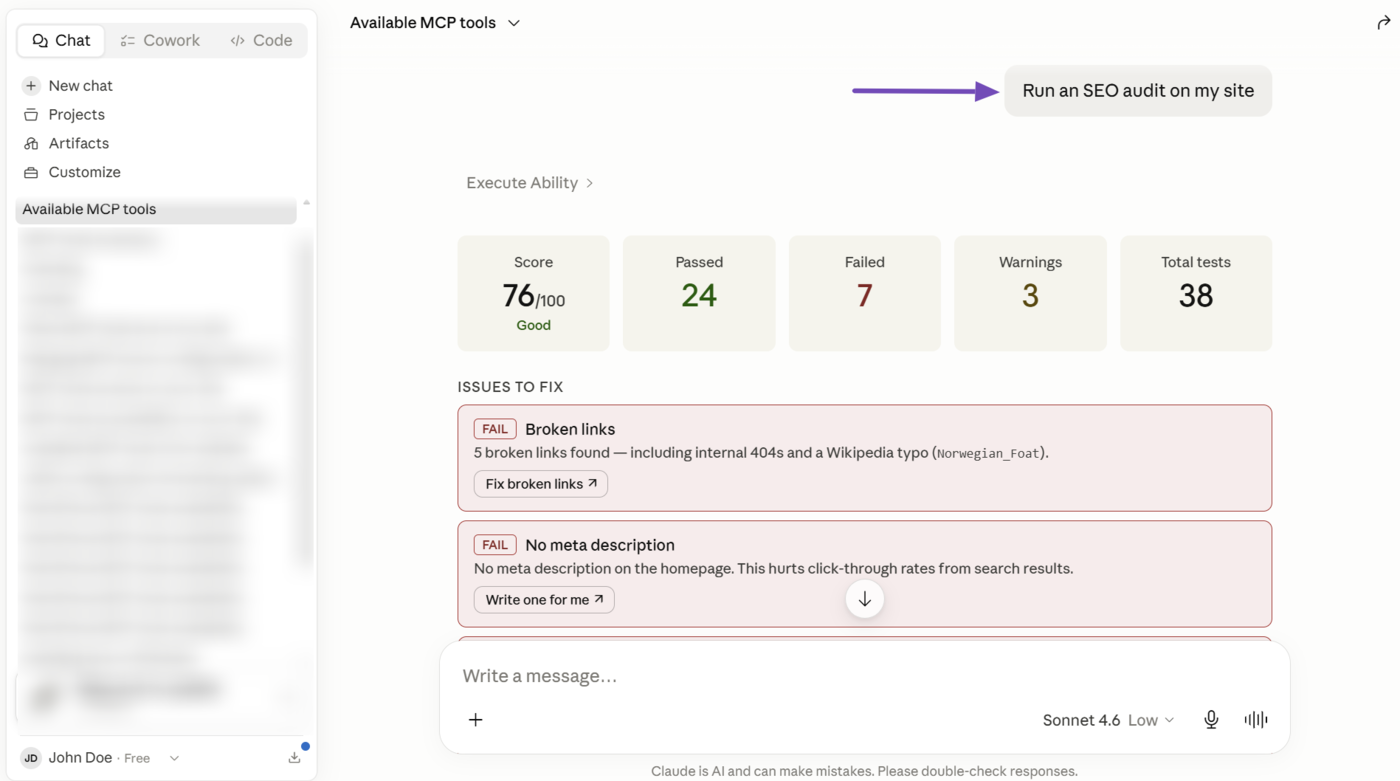Switch to the Code tab
Image resolution: width=1400 pixels, height=781 pixels.
point(261,41)
